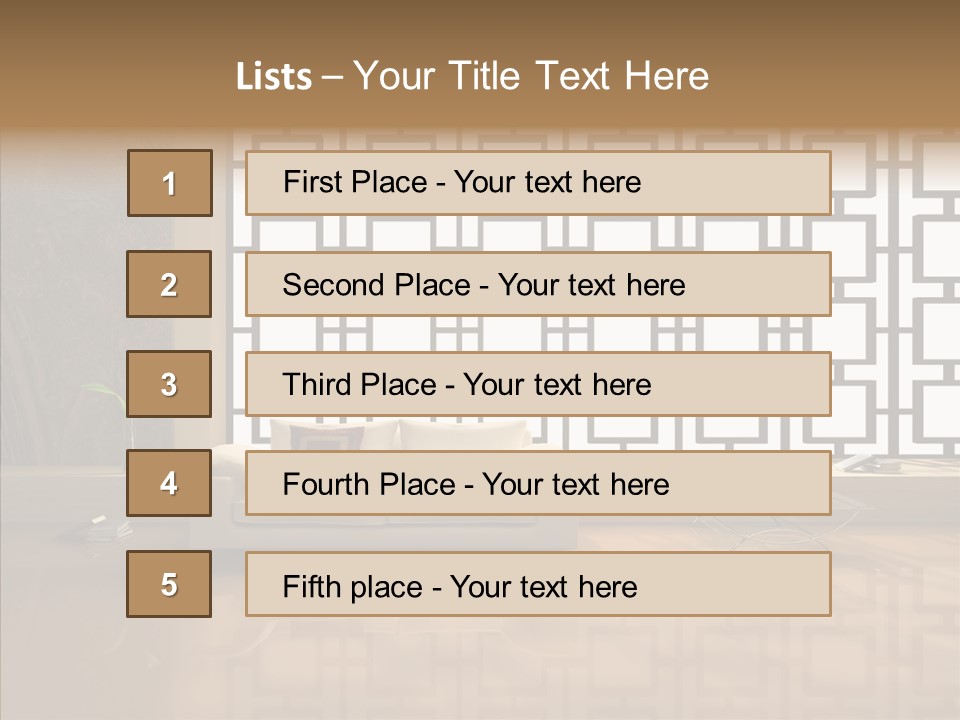
Task: Select the words "Second Place"
Action: (375, 285)
